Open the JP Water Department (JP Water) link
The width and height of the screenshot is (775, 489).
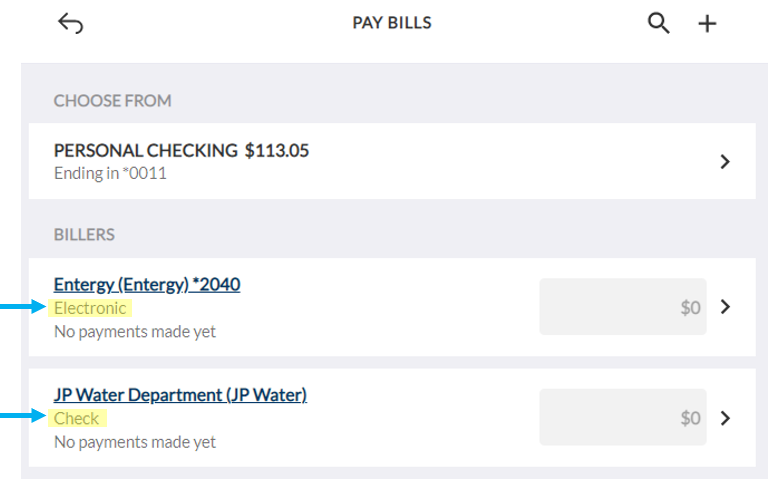[x=180, y=395]
